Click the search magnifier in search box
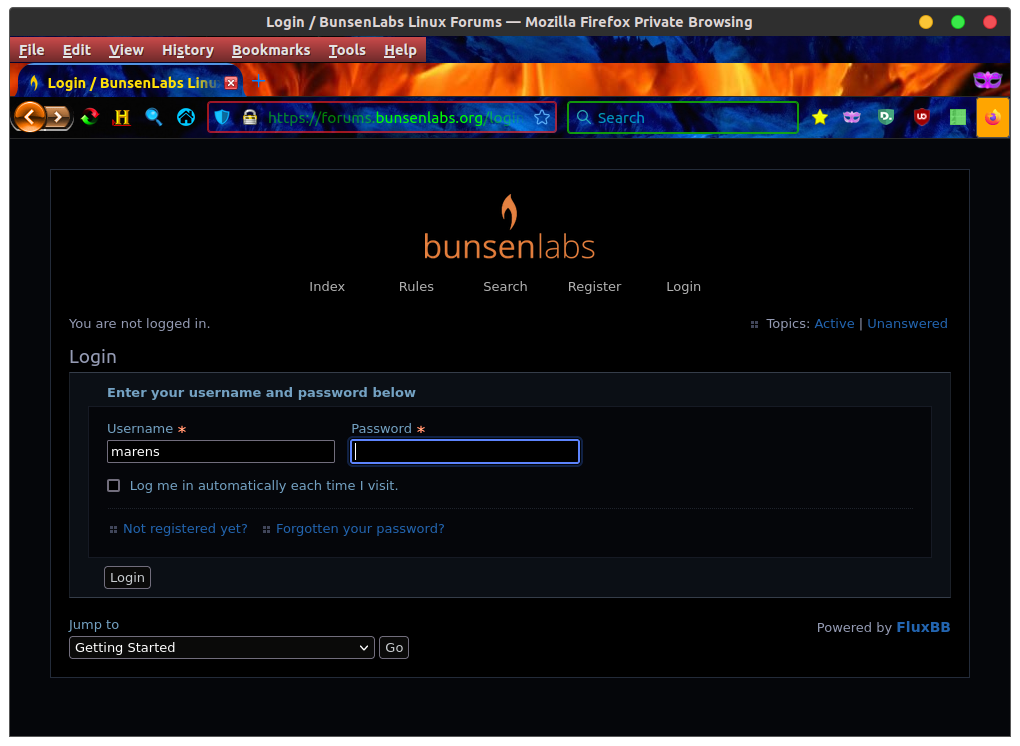 coord(584,117)
